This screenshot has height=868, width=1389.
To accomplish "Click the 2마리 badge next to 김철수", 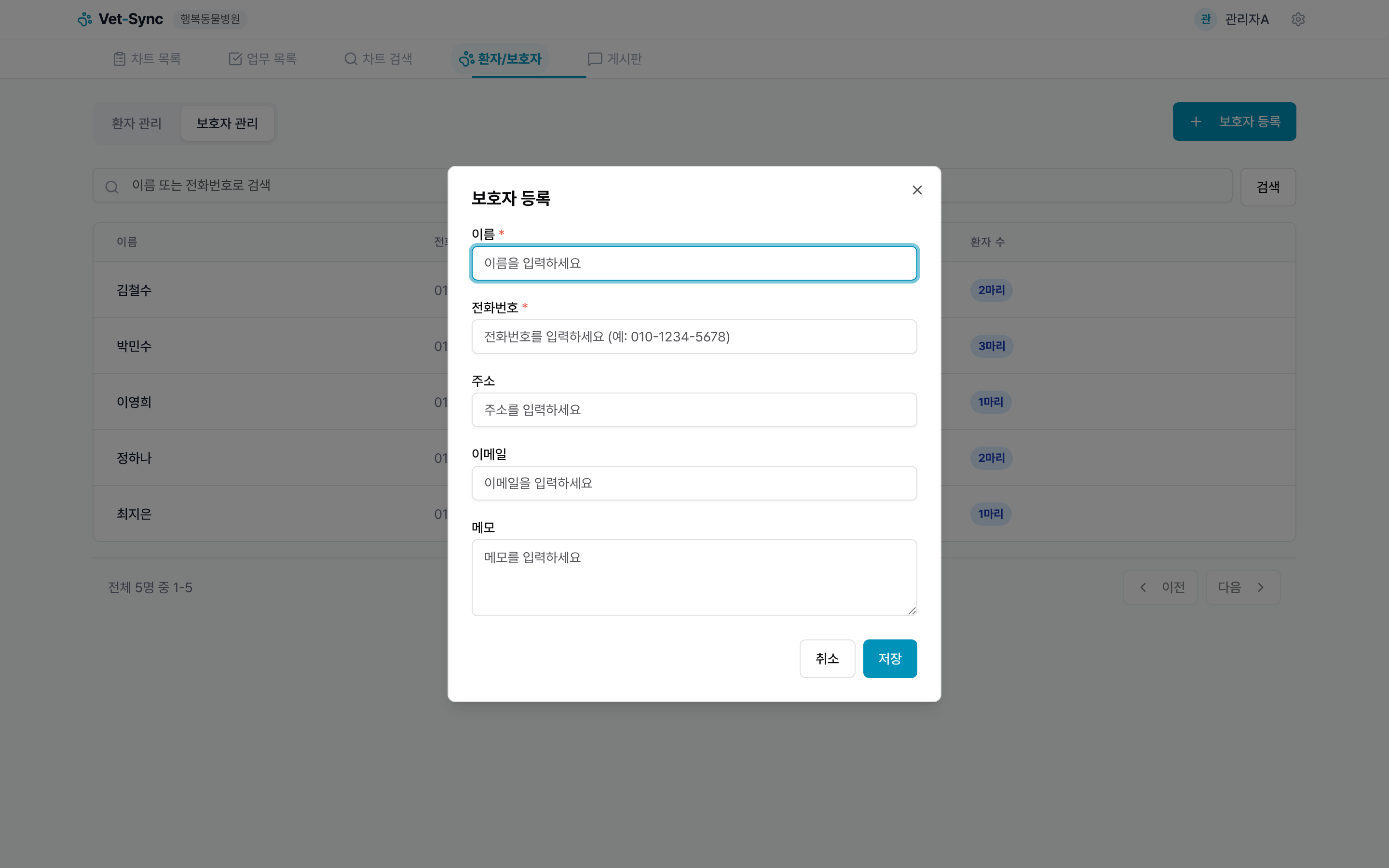I will pyautogui.click(x=991, y=290).
